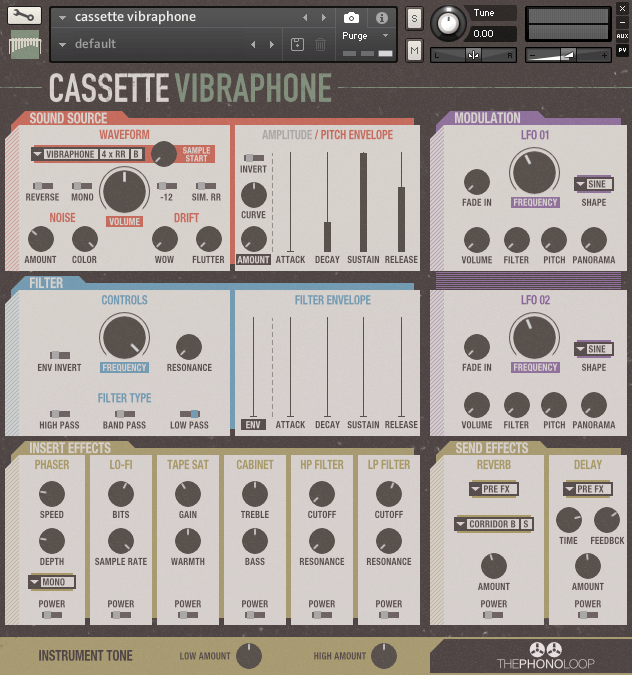Click the L-R pan slider

coord(473,55)
